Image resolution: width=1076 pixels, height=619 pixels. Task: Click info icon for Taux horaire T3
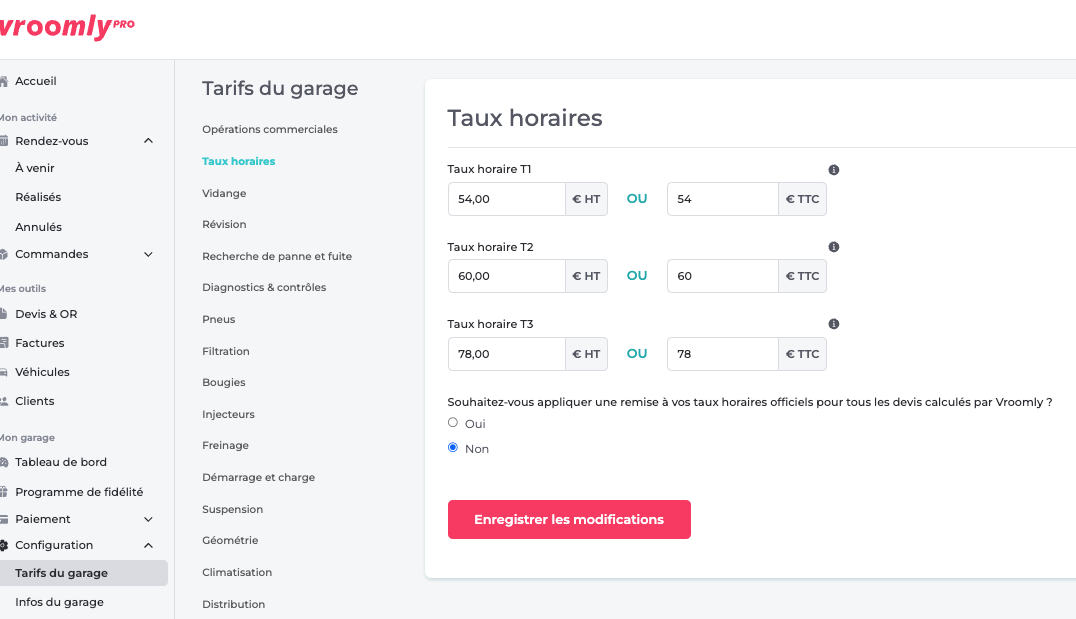(x=834, y=324)
